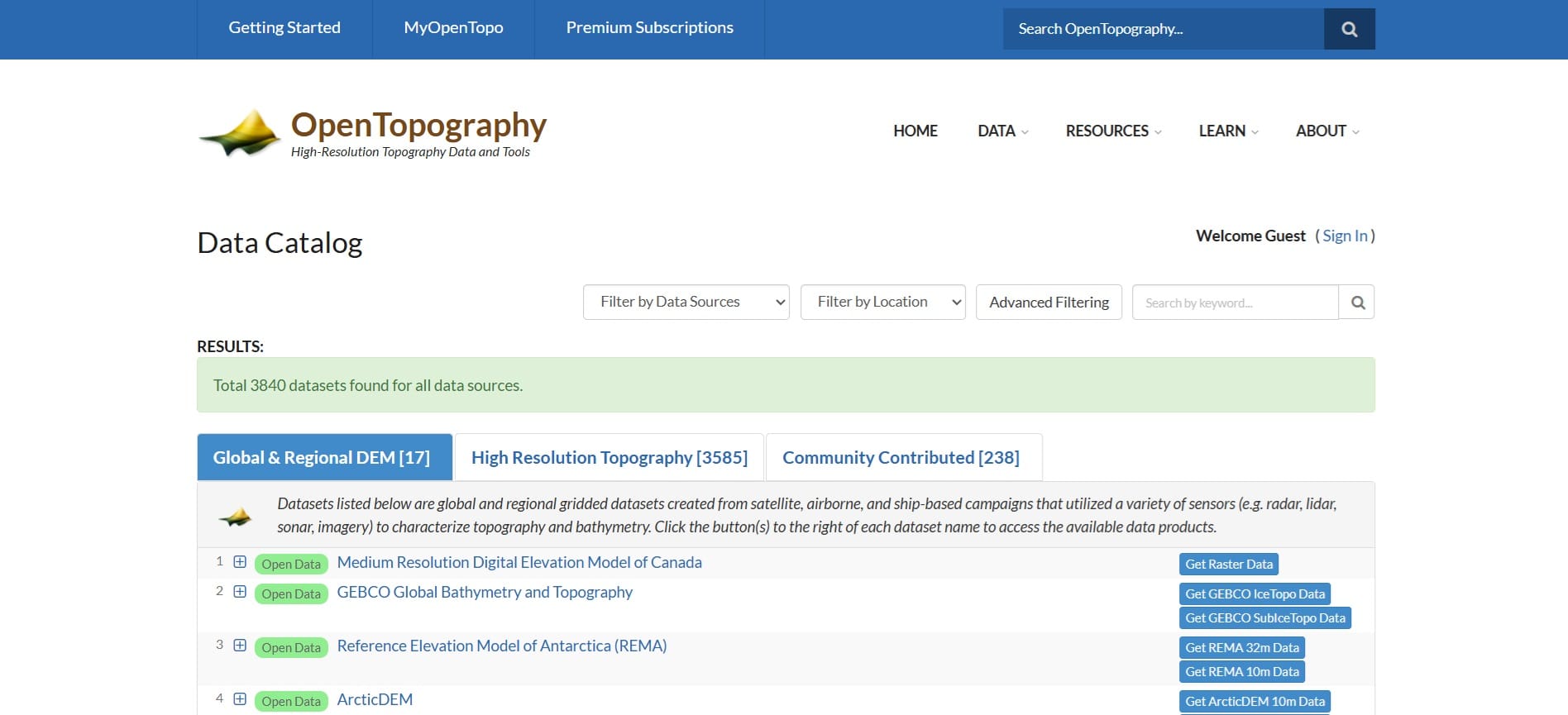
Task: Click Get REMA 10m Data button
Action: click(x=1241, y=671)
